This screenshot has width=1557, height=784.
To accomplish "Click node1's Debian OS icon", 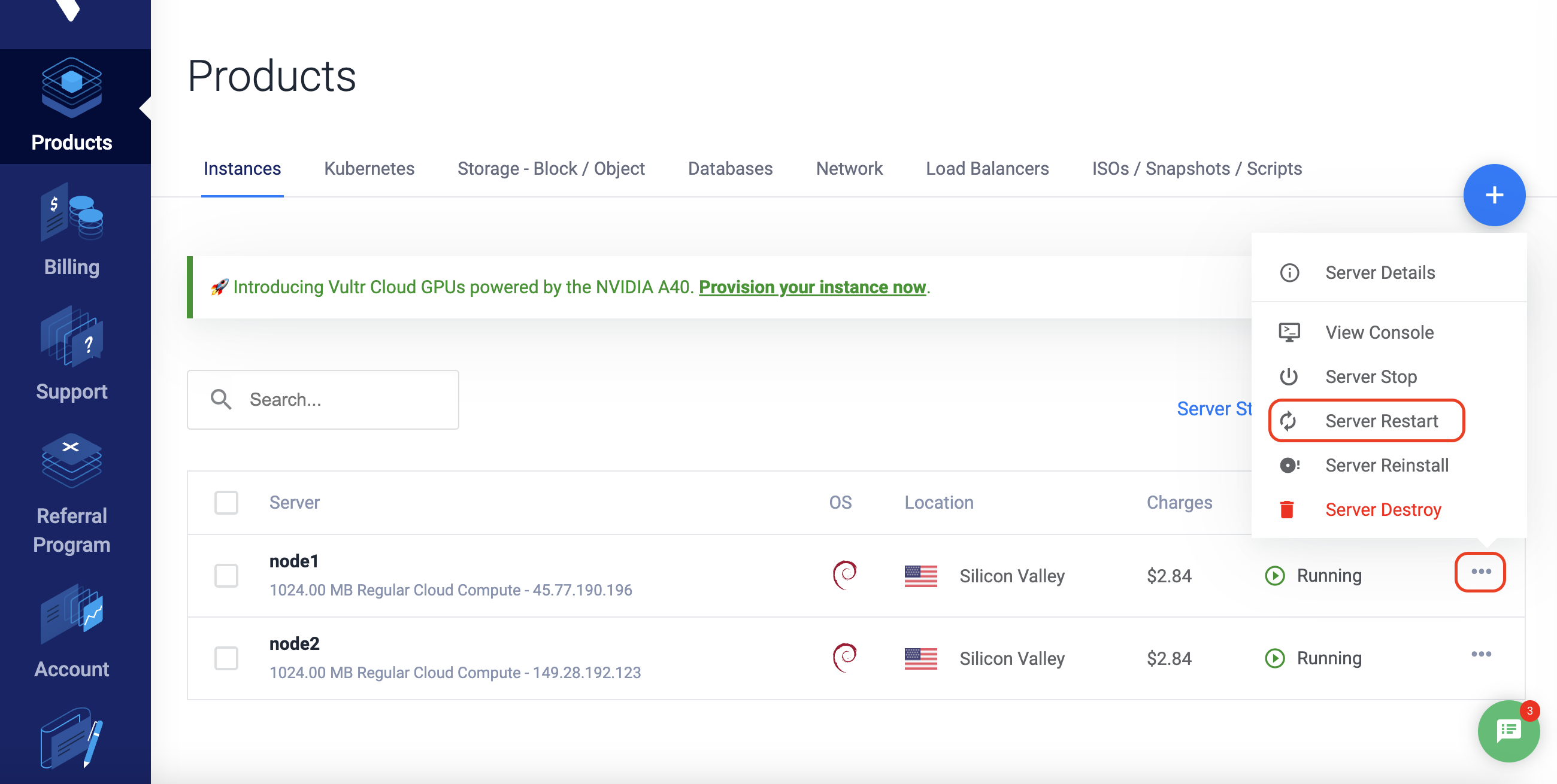I will 844,575.
